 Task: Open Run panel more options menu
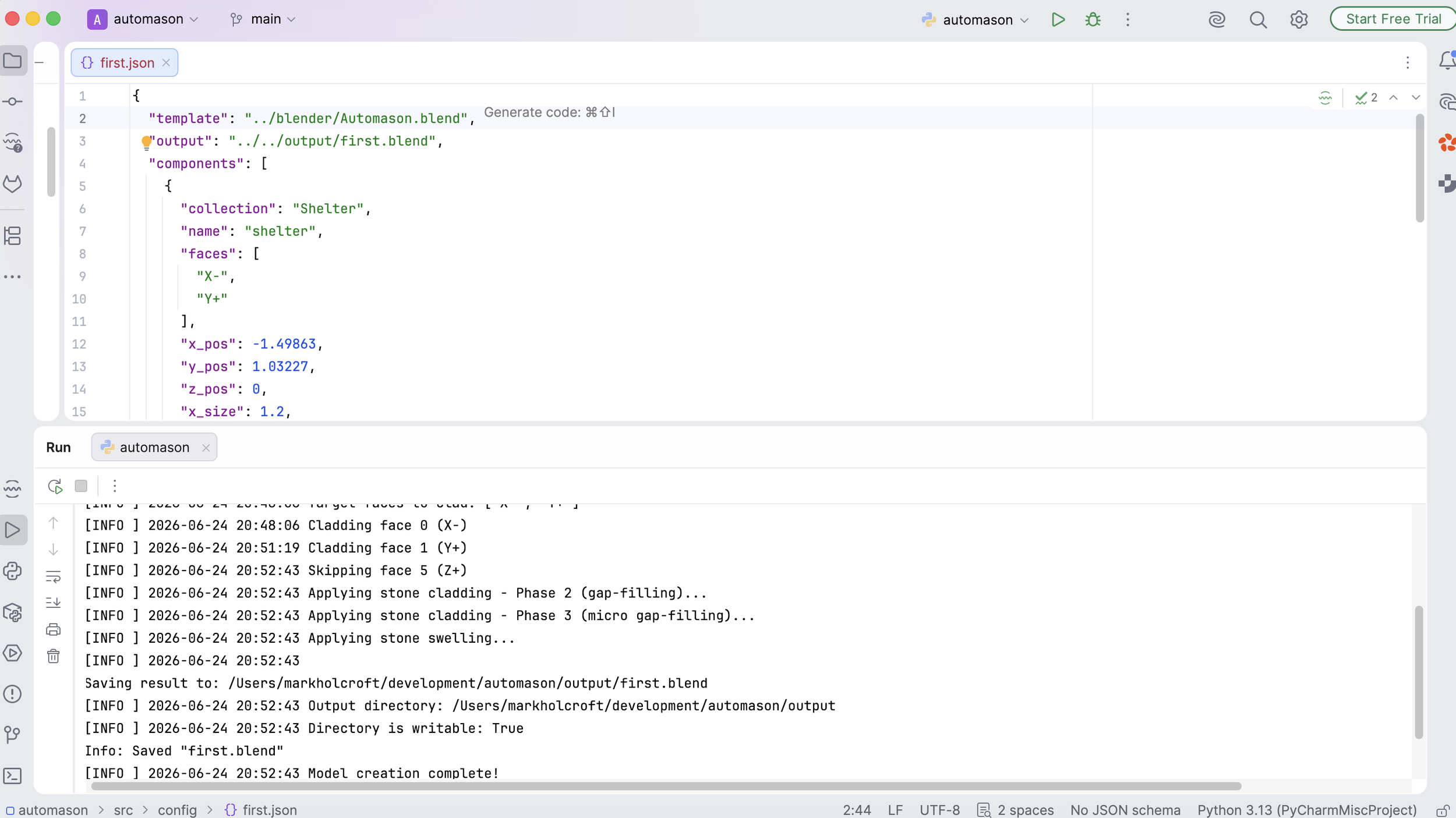click(x=115, y=486)
